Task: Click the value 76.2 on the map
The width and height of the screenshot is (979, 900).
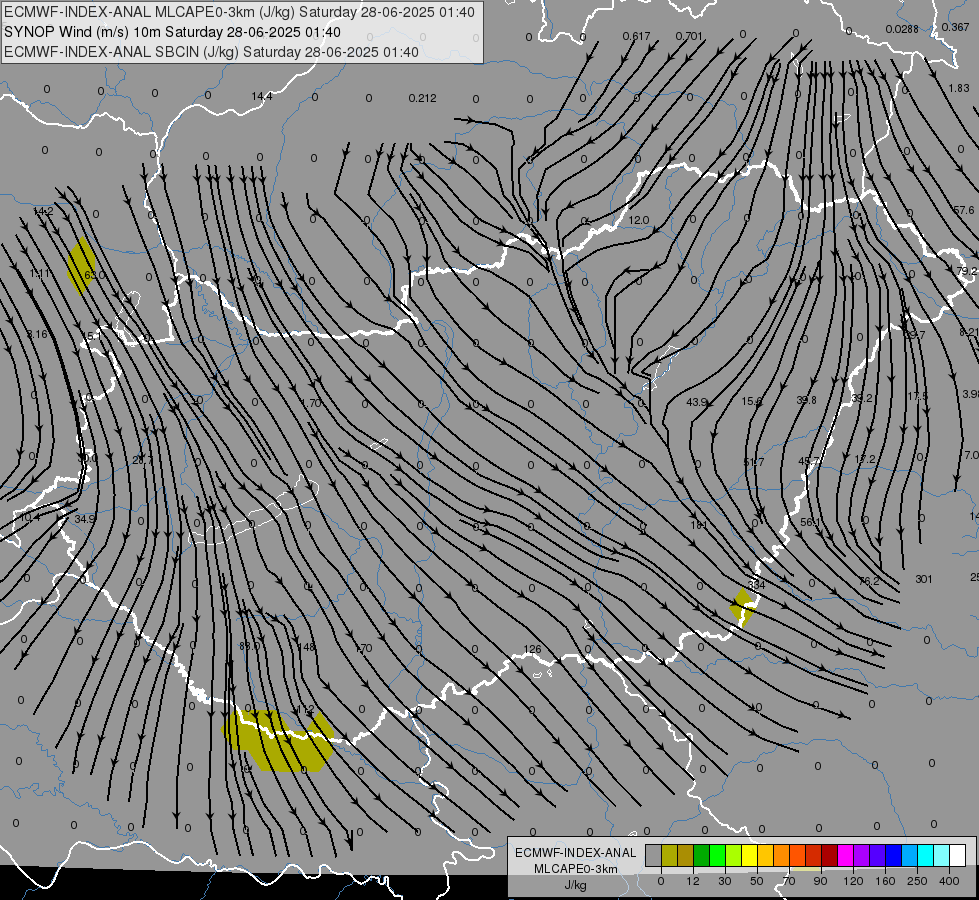Action: pyautogui.click(x=869, y=581)
